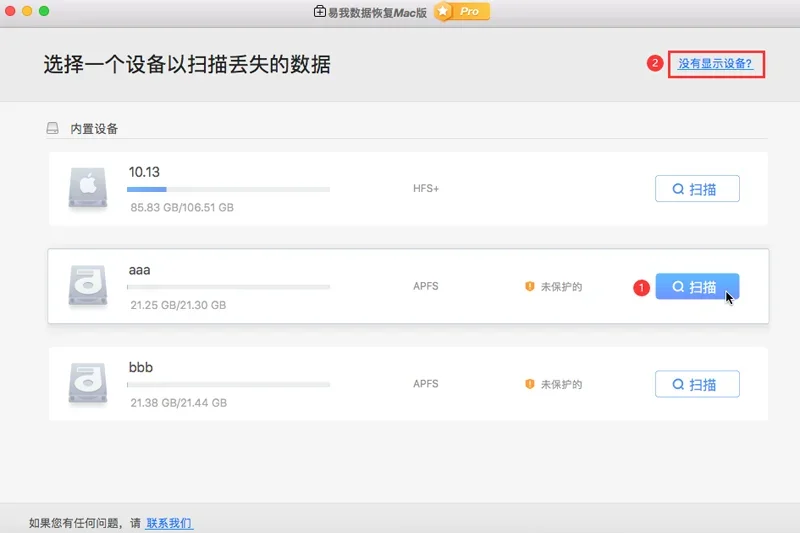Click the '内置设备' section header

(x=94, y=129)
